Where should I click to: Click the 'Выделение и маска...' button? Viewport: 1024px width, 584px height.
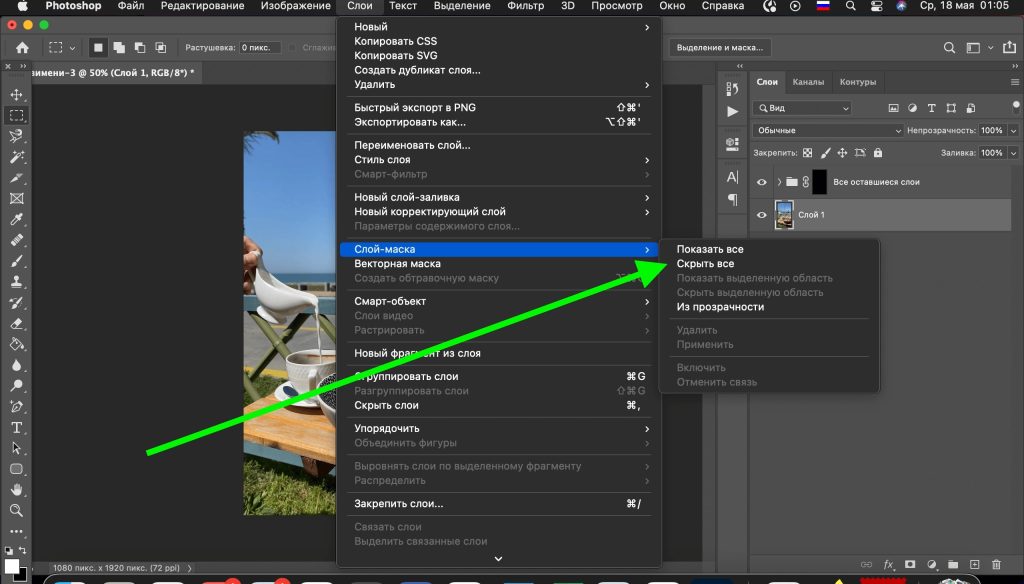[720, 47]
